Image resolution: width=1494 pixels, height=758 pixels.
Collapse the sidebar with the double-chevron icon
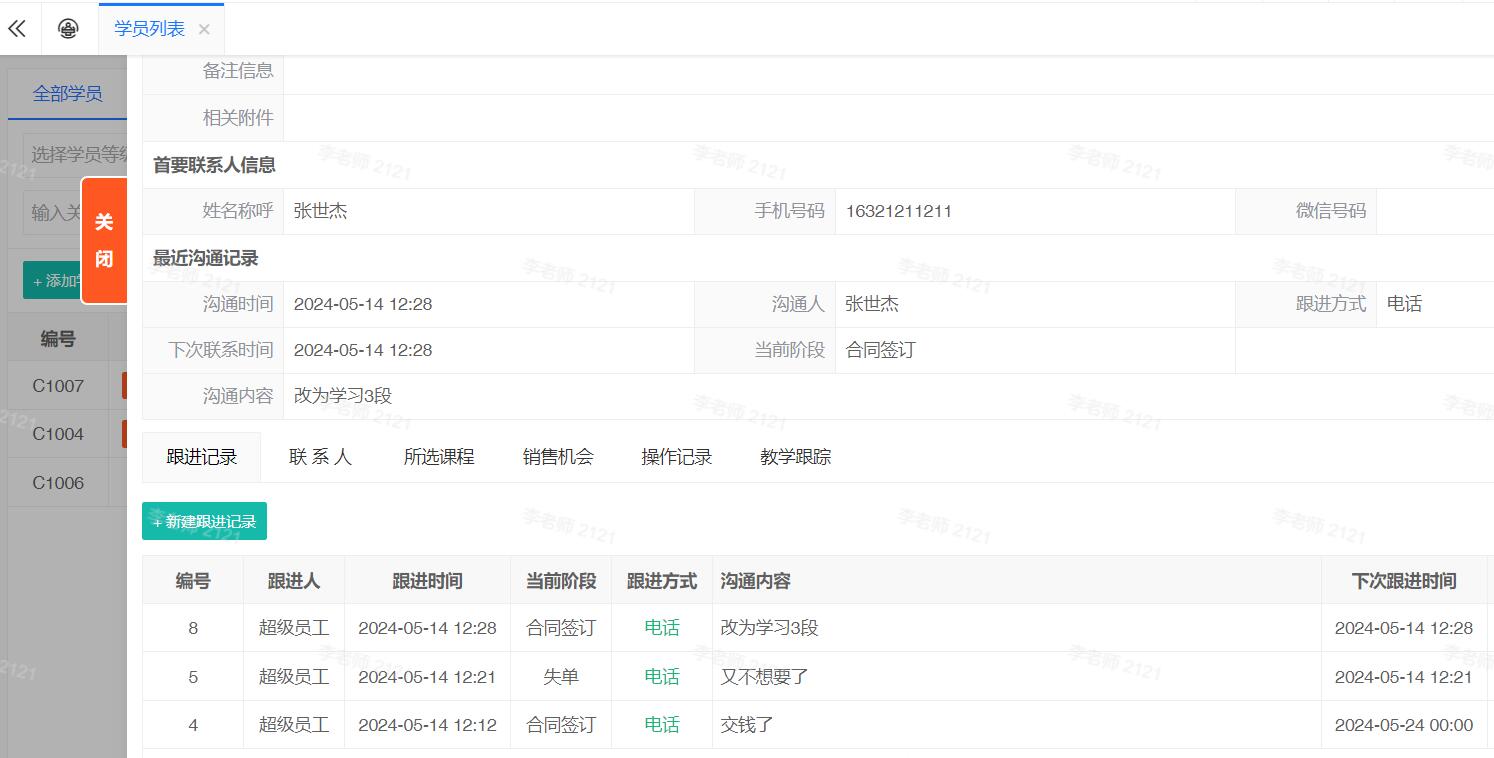tap(17, 29)
